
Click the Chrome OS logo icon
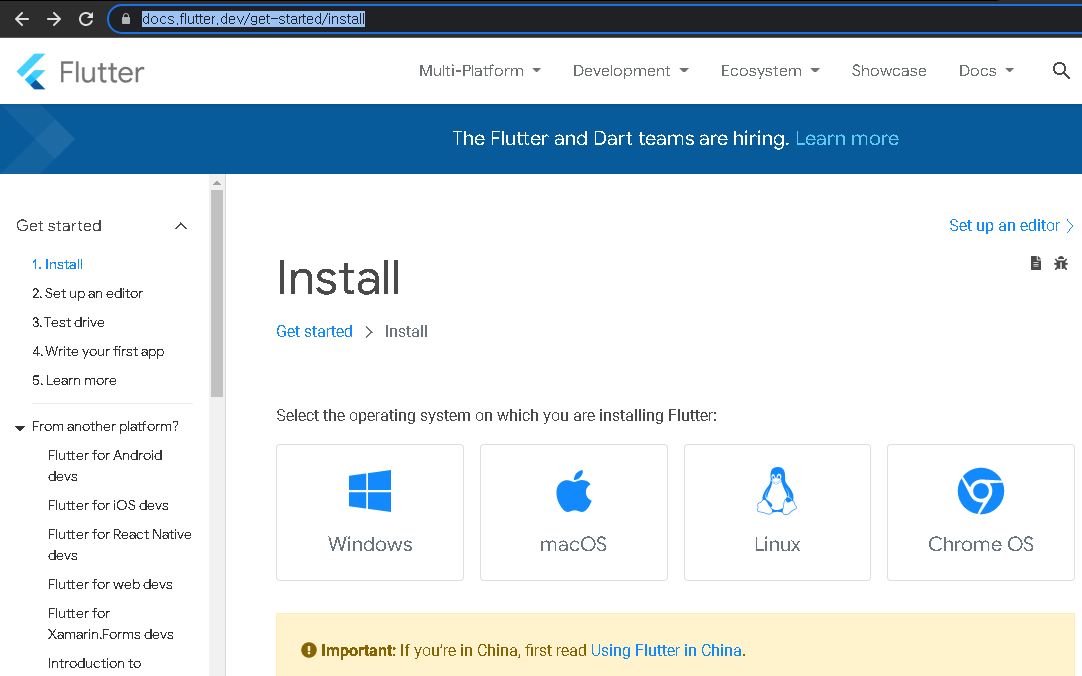pyautogui.click(x=981, y=491)
